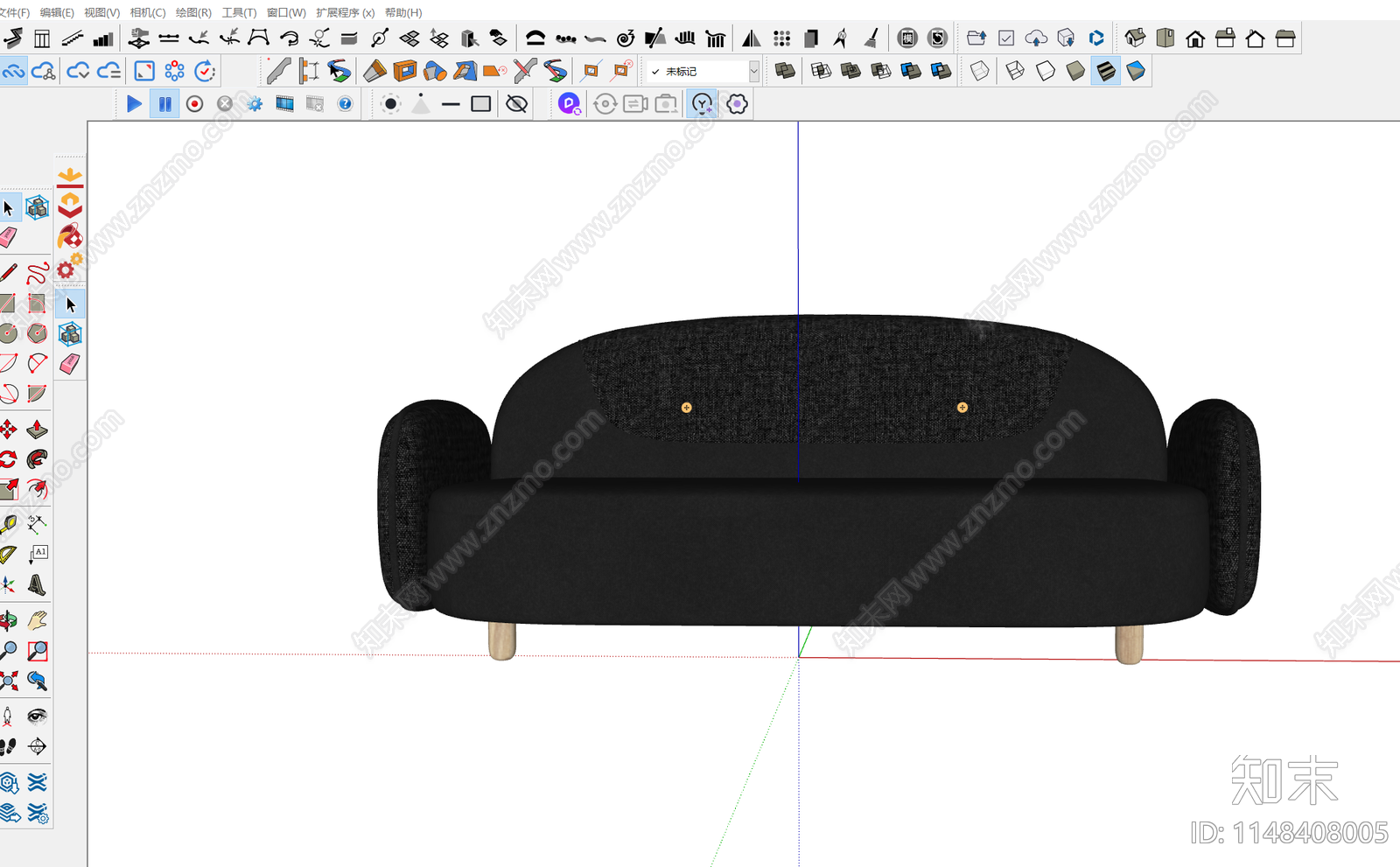Select the Offset tool
1400x867 pixels.
click(37, 489)
